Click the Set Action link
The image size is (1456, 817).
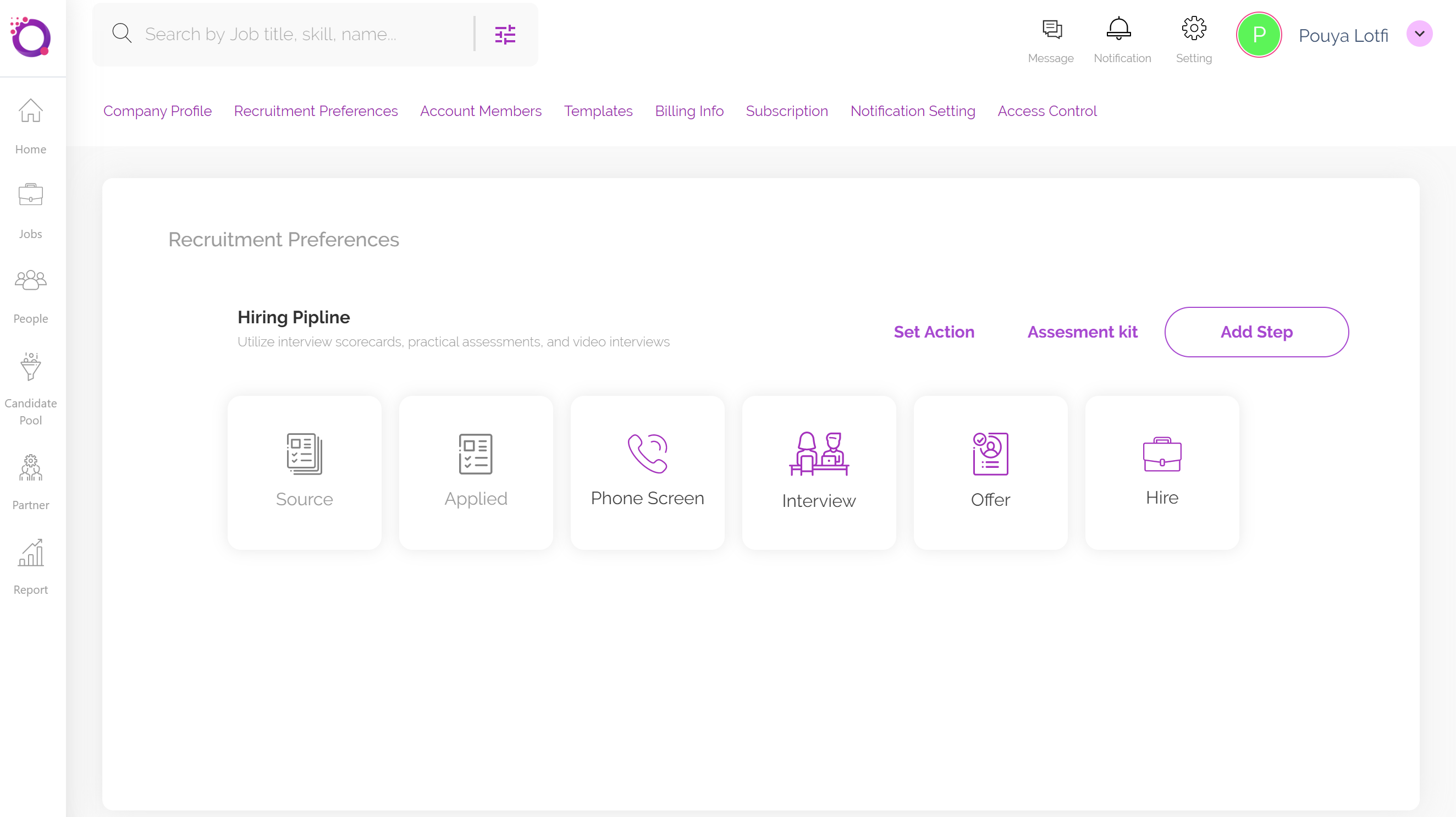pyautogui.click(x=934, y=332)
